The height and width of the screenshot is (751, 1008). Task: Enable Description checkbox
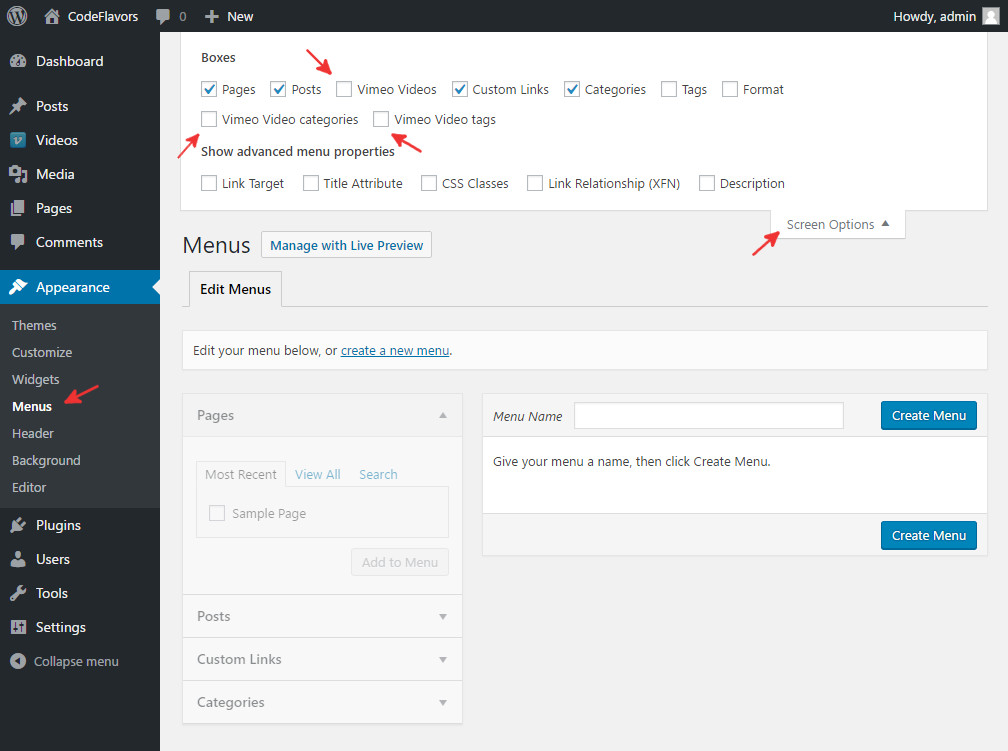(x=706, y=183)
